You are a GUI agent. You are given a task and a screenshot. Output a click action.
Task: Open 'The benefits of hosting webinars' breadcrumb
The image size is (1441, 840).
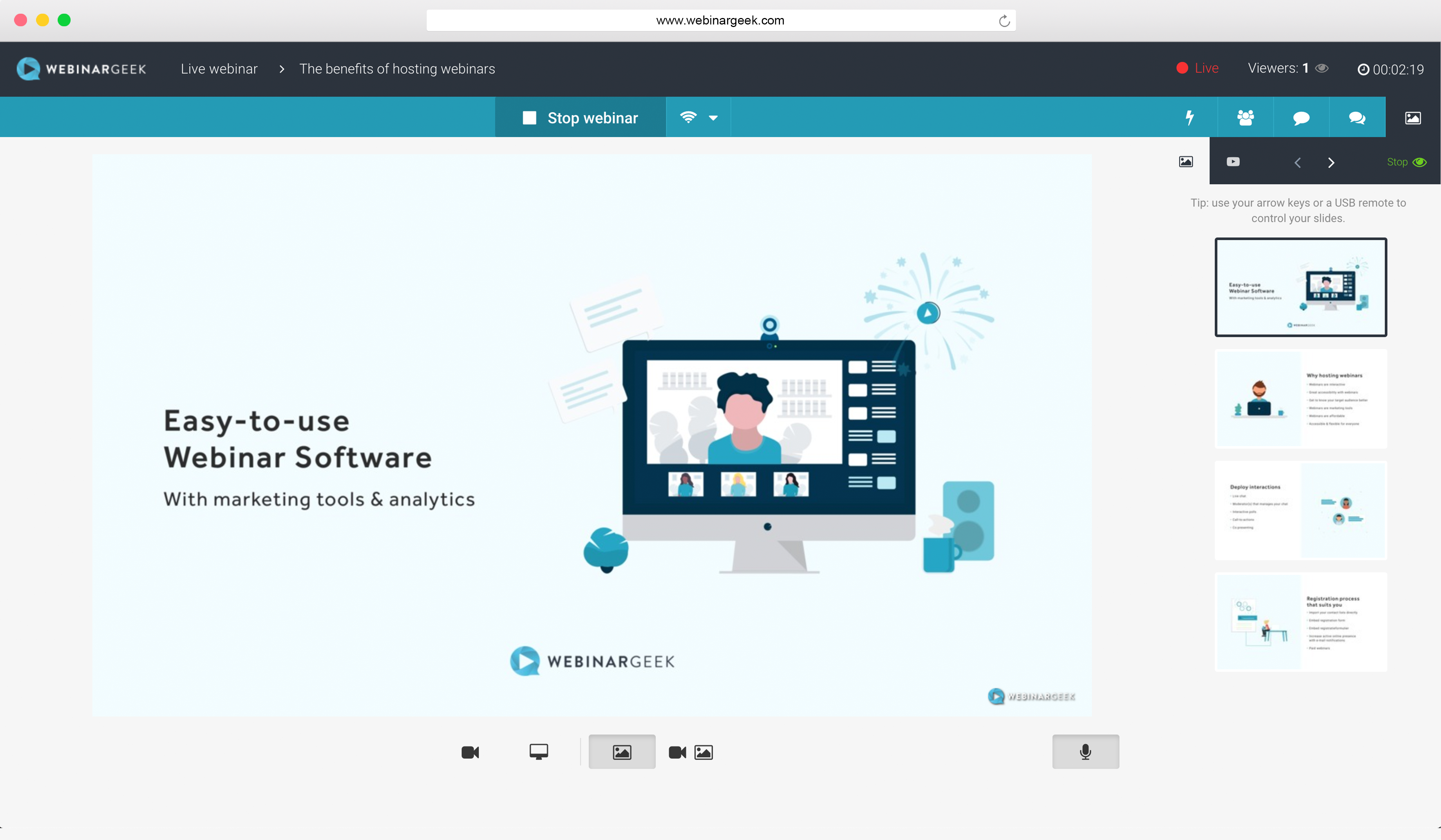pyautogui.click(x=397, y=68)
